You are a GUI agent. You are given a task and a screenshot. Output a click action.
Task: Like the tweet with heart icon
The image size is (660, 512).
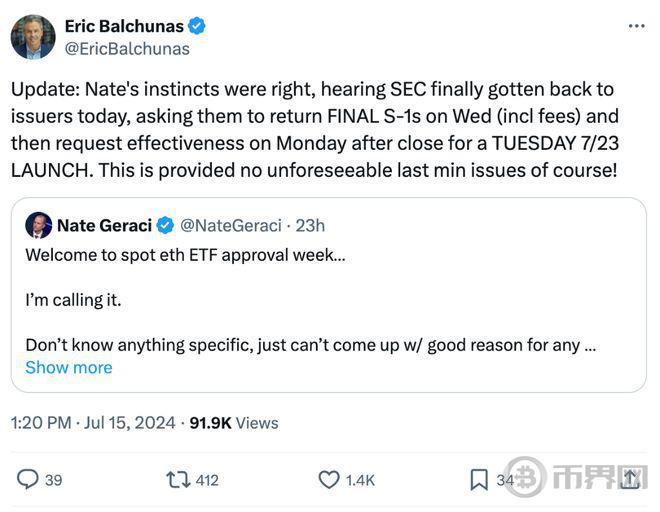coord(329,480)
